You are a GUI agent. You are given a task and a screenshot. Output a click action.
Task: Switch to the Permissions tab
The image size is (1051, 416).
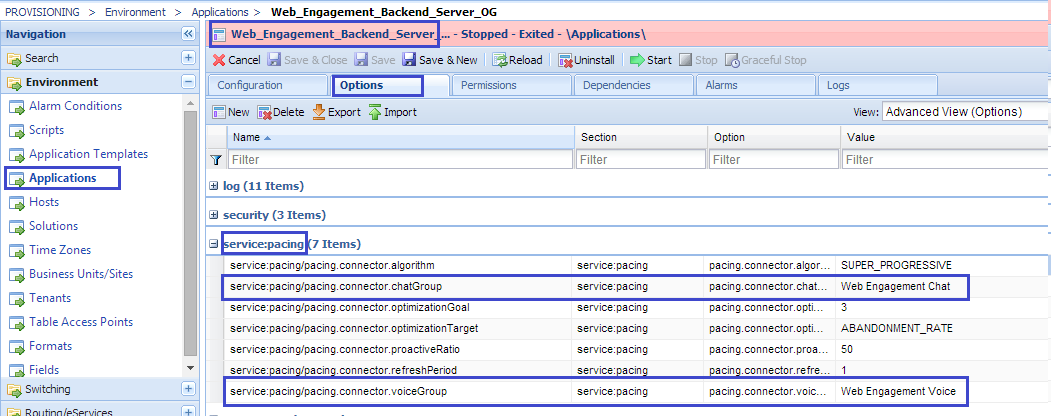click(x=489, y=86)
